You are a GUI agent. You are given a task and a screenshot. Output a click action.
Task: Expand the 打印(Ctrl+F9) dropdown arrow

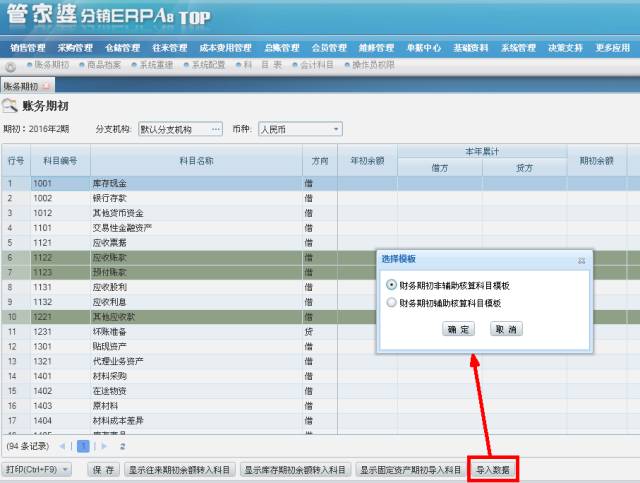click(x=65, y=469)
